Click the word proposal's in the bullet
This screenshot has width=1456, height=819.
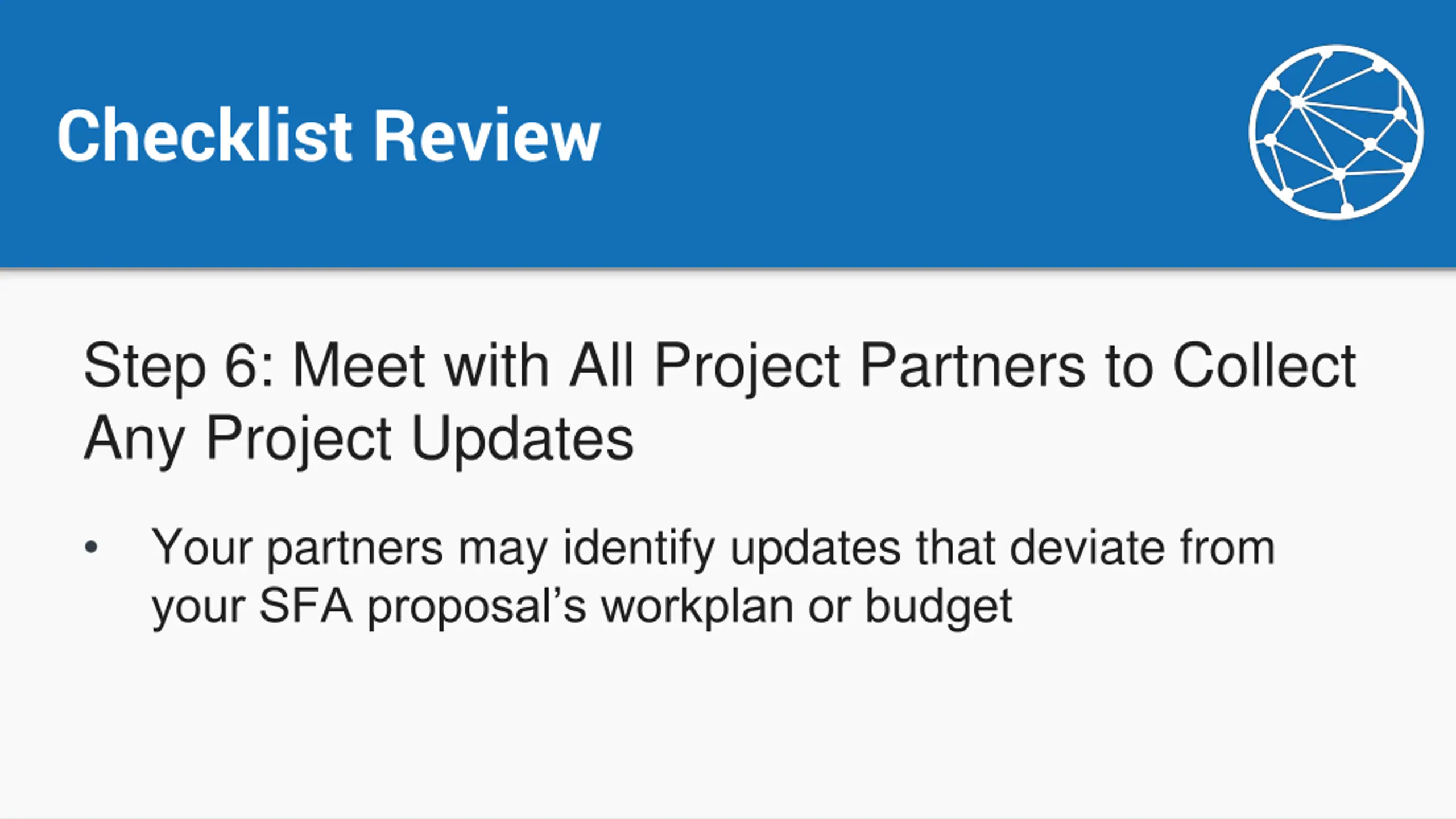coord(477,607)
